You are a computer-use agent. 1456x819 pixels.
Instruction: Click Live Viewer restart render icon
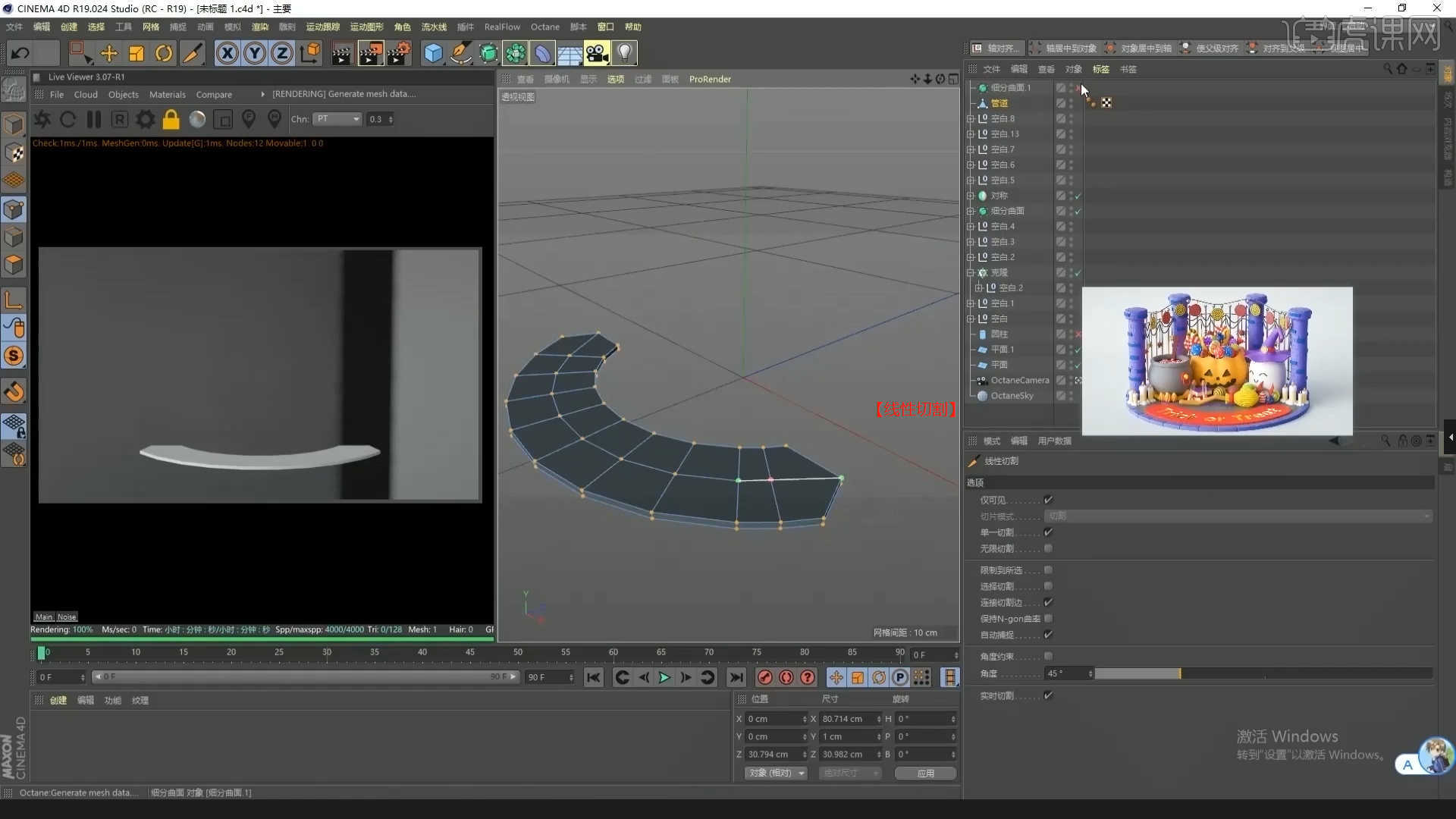coord(67,119)
